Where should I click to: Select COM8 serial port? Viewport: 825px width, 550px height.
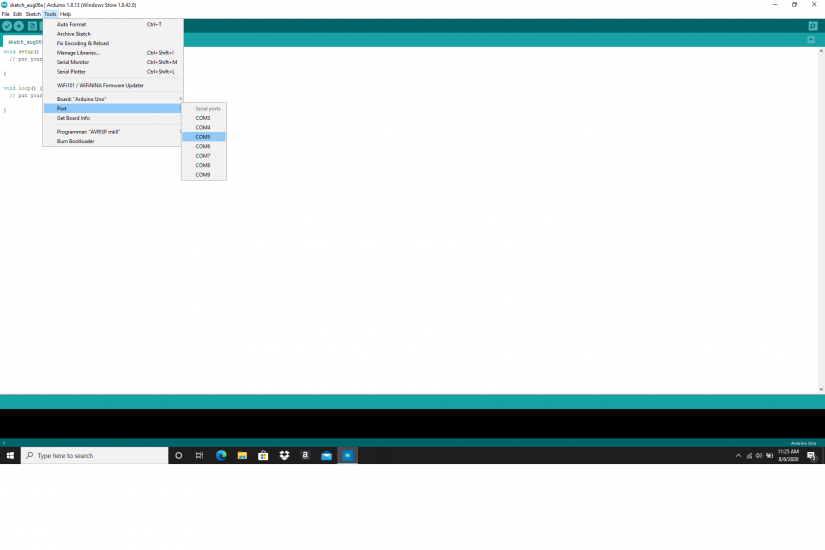pyautogui.click(x=204, y=165)
